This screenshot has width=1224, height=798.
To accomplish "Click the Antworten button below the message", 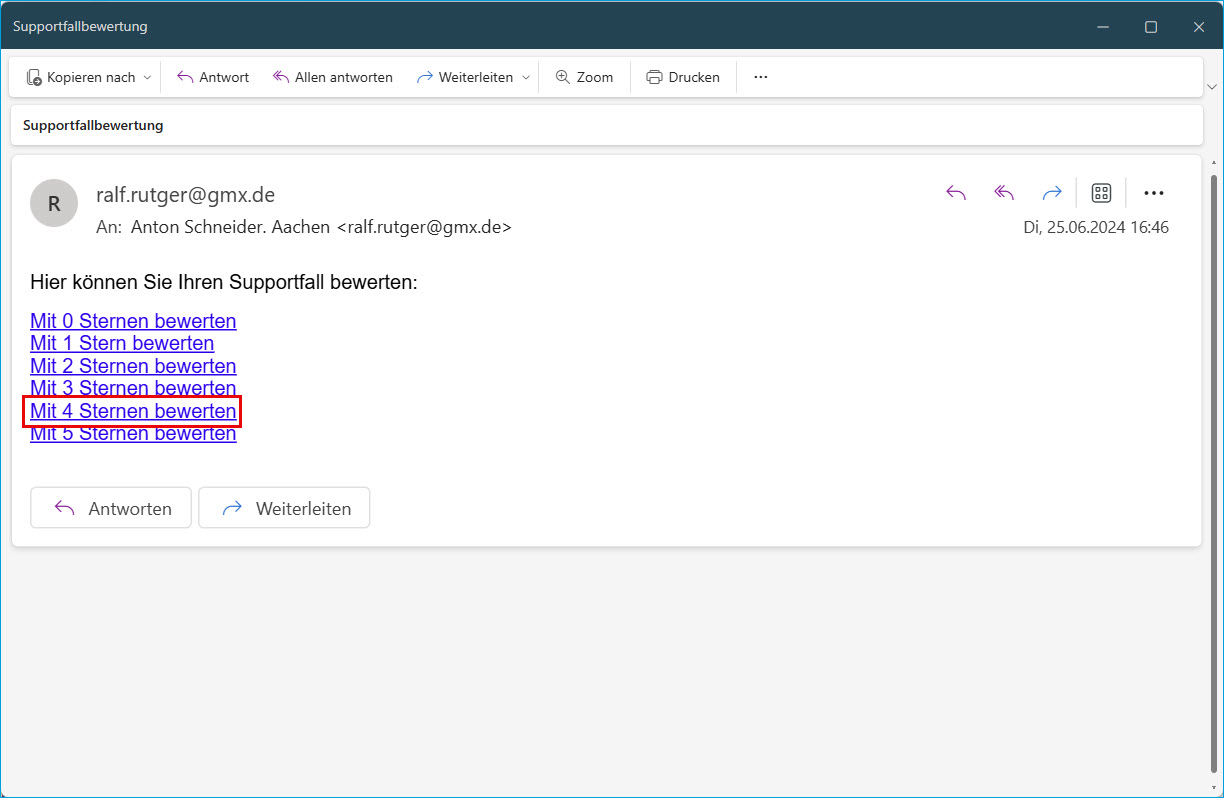I will (111, 508).
